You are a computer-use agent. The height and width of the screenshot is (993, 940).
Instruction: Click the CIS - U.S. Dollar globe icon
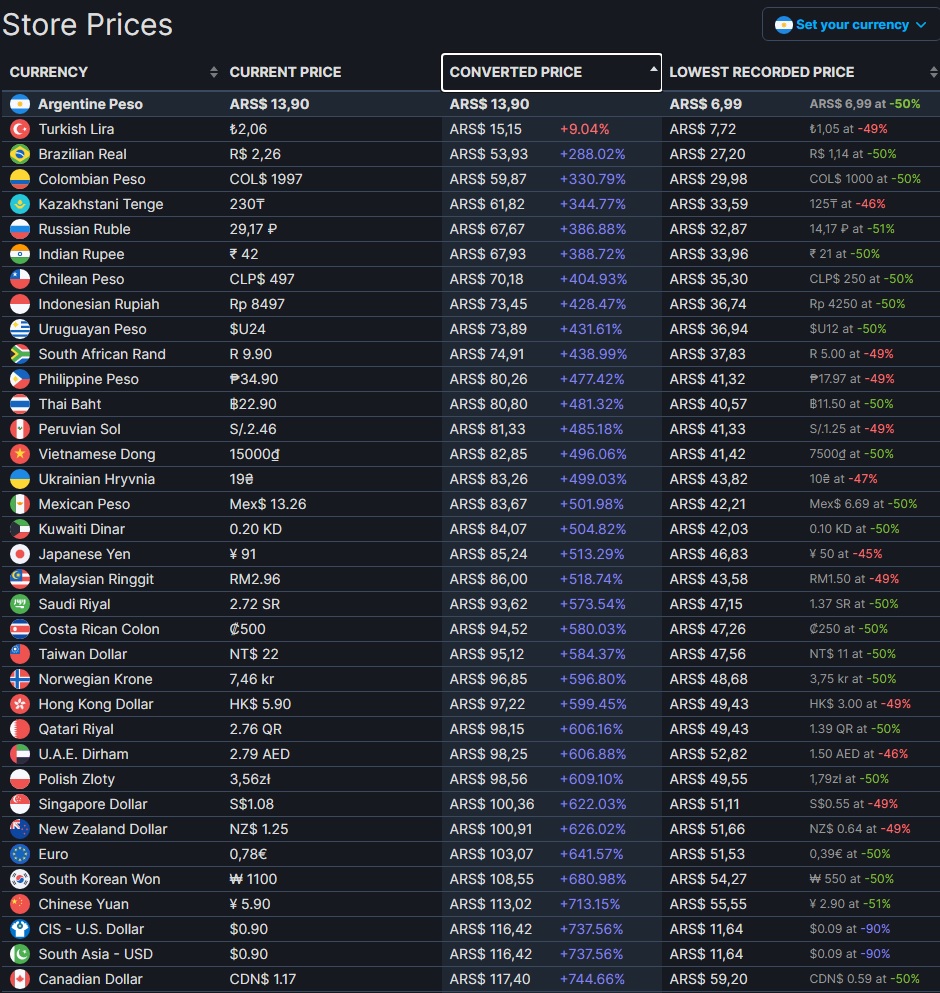[20, 930]
